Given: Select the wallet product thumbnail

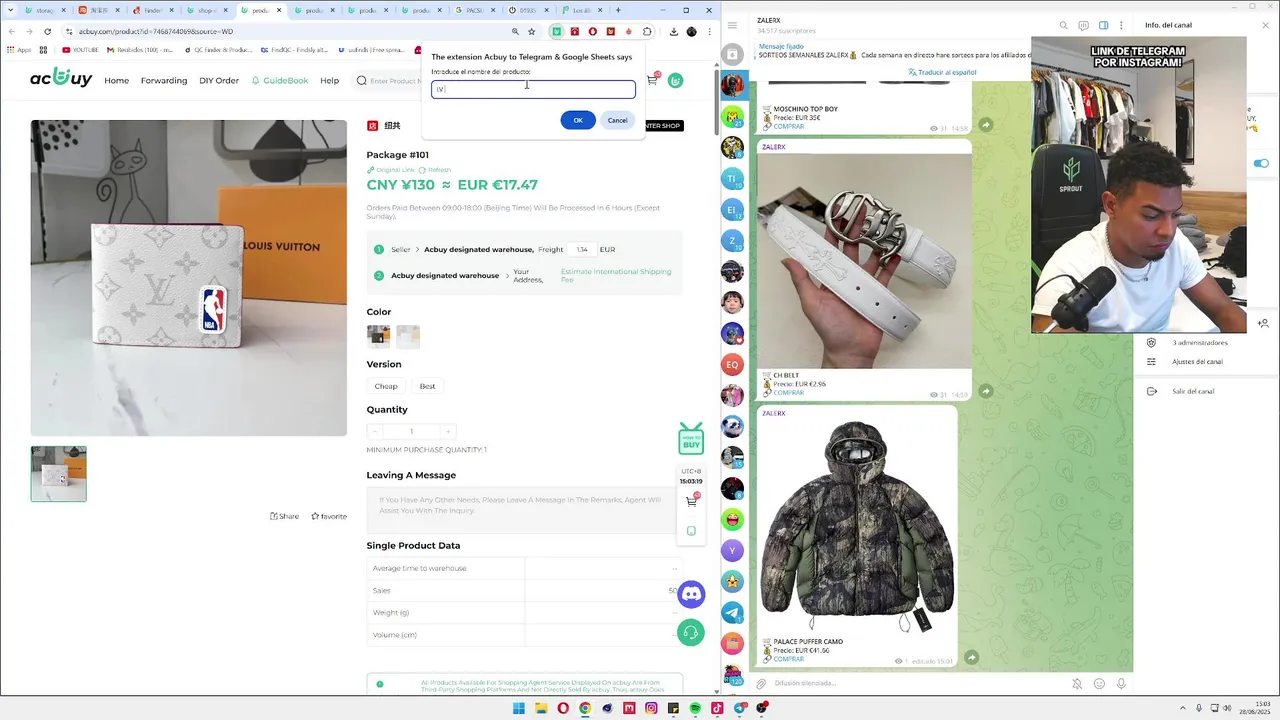Looking at the screenshot, I should [x=59, y=474].
